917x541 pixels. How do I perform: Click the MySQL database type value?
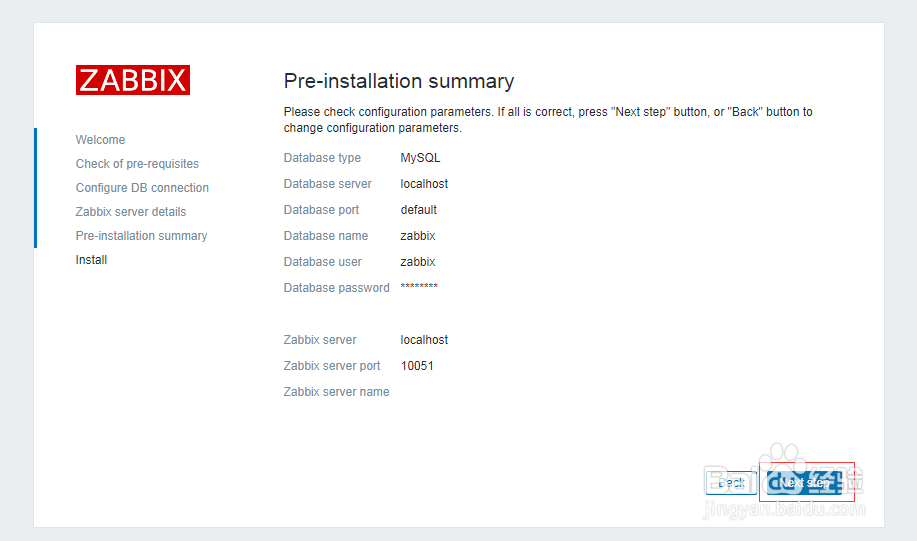coord(420,158)
